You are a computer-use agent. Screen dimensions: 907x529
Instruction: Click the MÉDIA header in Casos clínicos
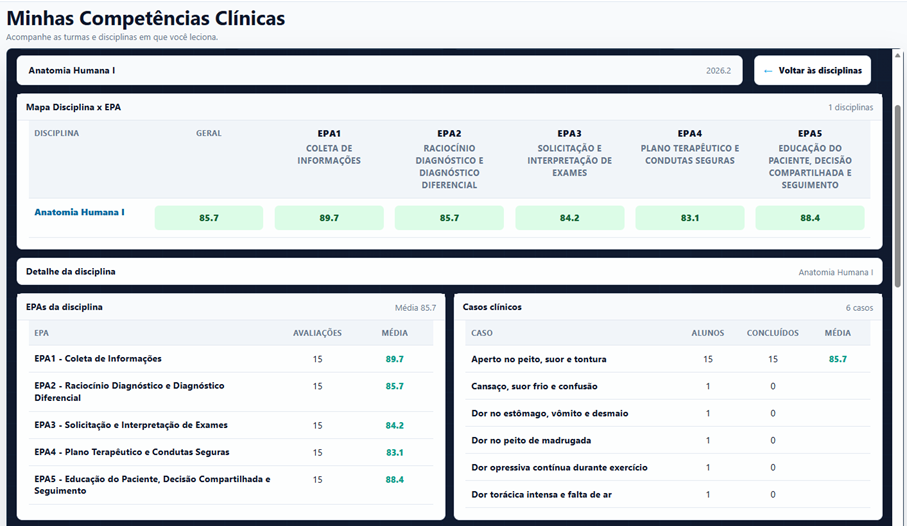point(838,333)
